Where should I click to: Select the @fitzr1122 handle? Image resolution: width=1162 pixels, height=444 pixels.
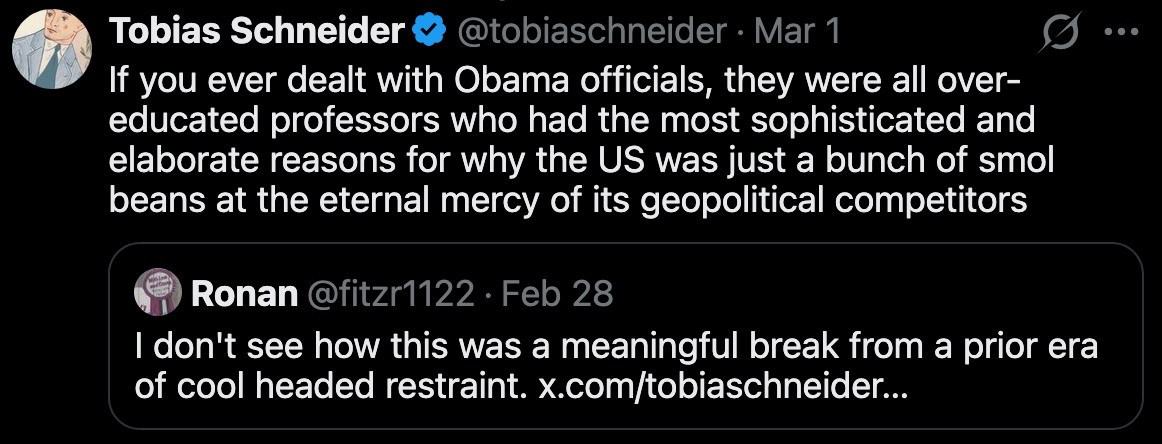391,294
